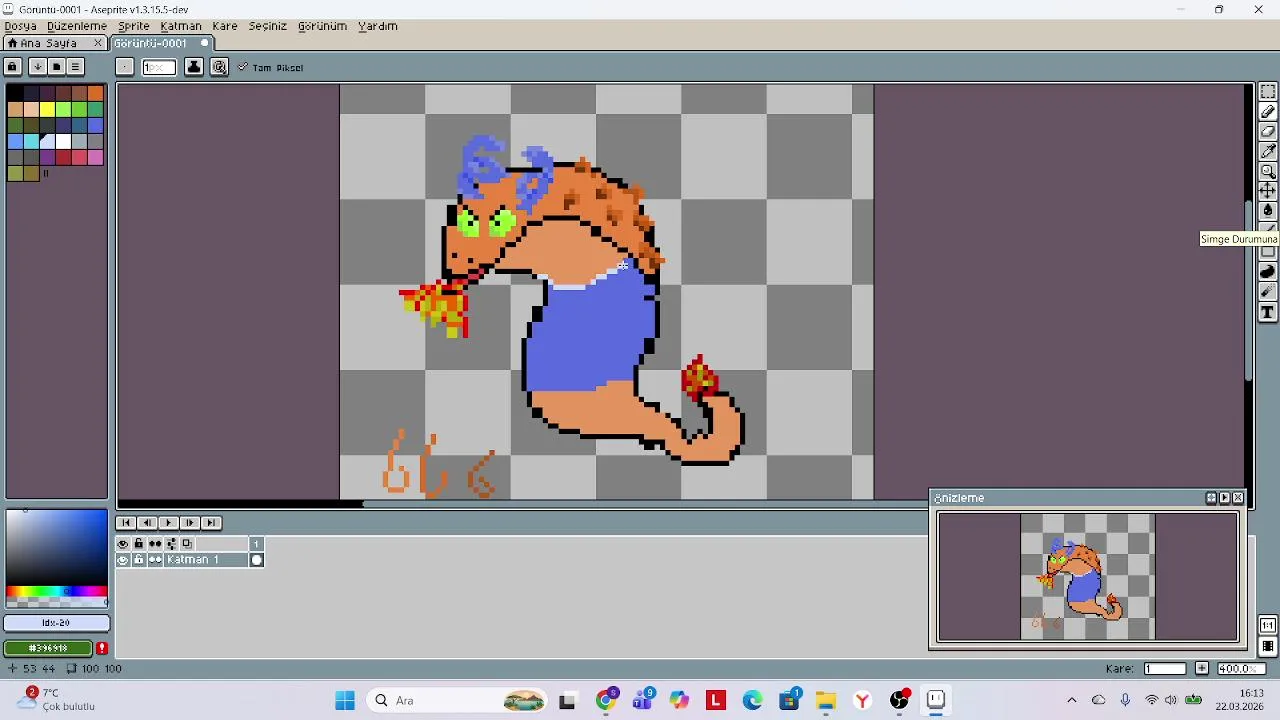Select the Blur tool
This screenshot has height=720, width=1280.
pyautogui.click(x=1267, y=292)
